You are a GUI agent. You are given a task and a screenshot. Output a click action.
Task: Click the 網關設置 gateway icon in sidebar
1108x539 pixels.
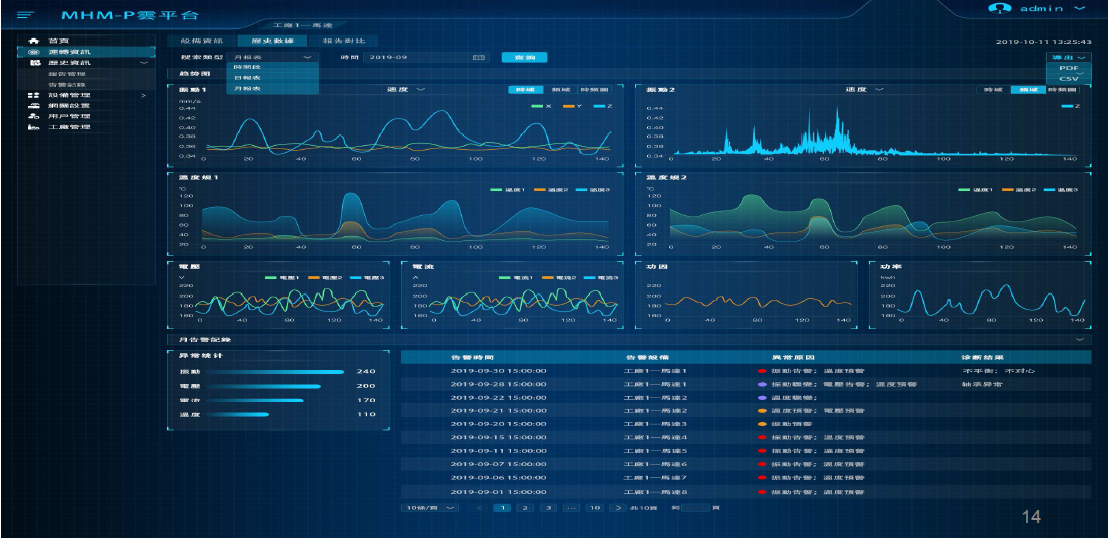point(33,105)
